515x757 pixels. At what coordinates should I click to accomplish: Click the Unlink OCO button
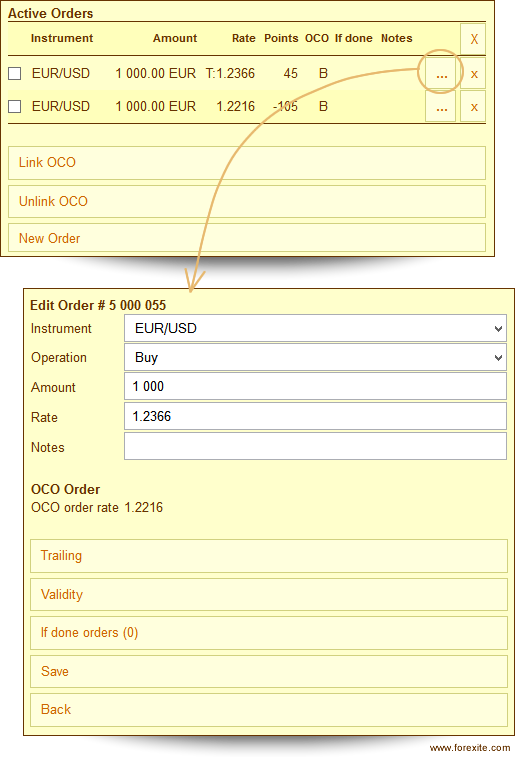coord(247,201)
